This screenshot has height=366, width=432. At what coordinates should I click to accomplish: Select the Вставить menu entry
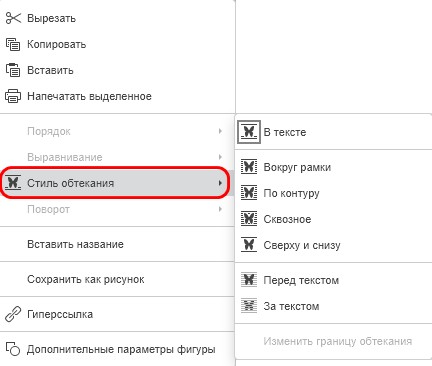click(117, 70)
